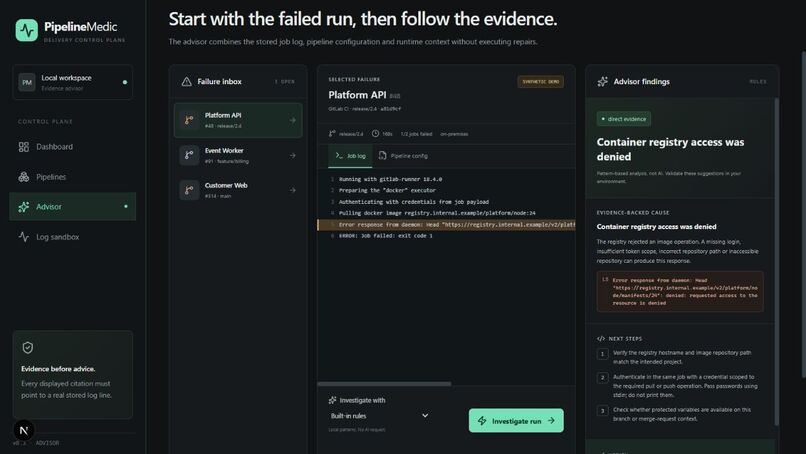Click the code brackets icon beside Next Steps
The width and height of the screenshot is (806, 454).
(601, 339)
